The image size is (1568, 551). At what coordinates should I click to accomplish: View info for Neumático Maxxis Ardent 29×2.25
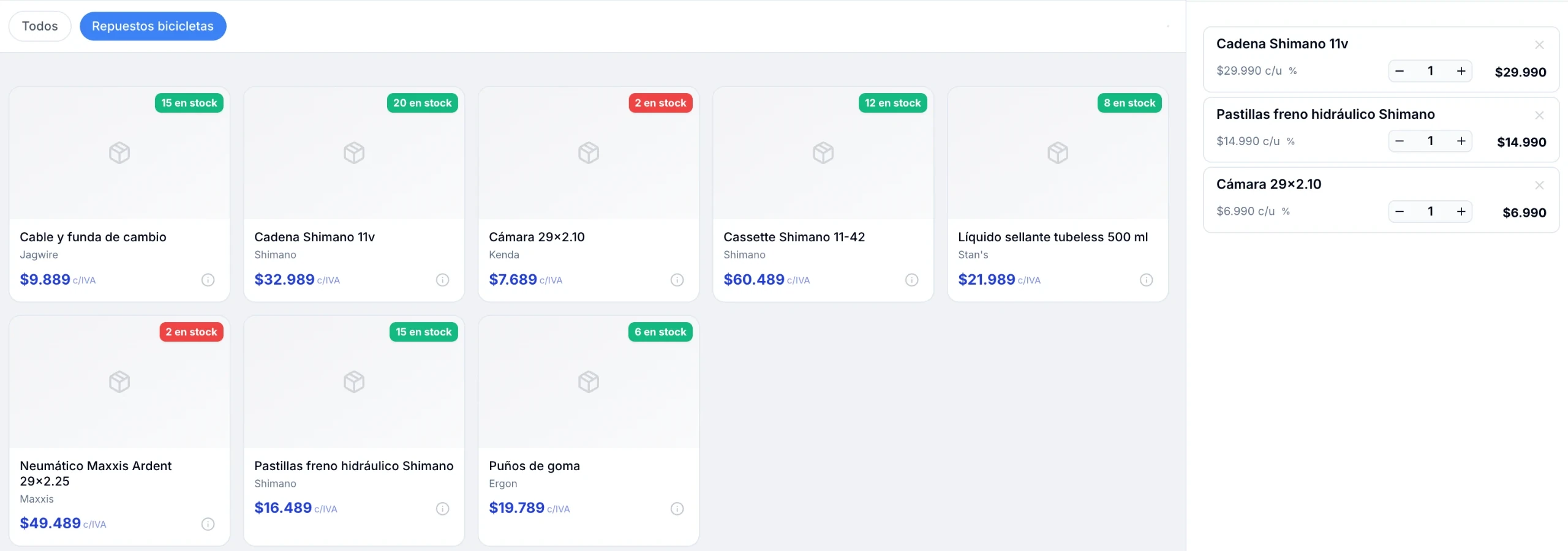(x=208, y=524)
